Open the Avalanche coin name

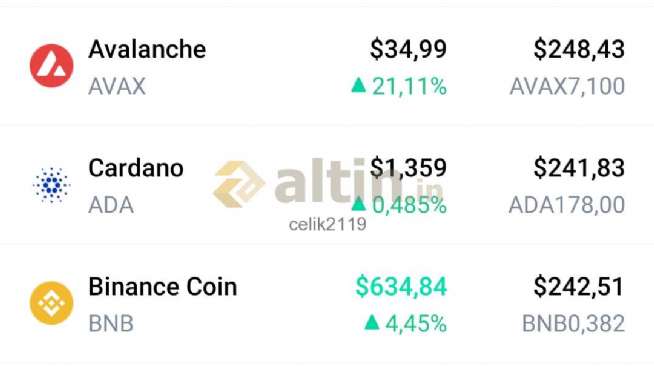click(x=147, y=49)
